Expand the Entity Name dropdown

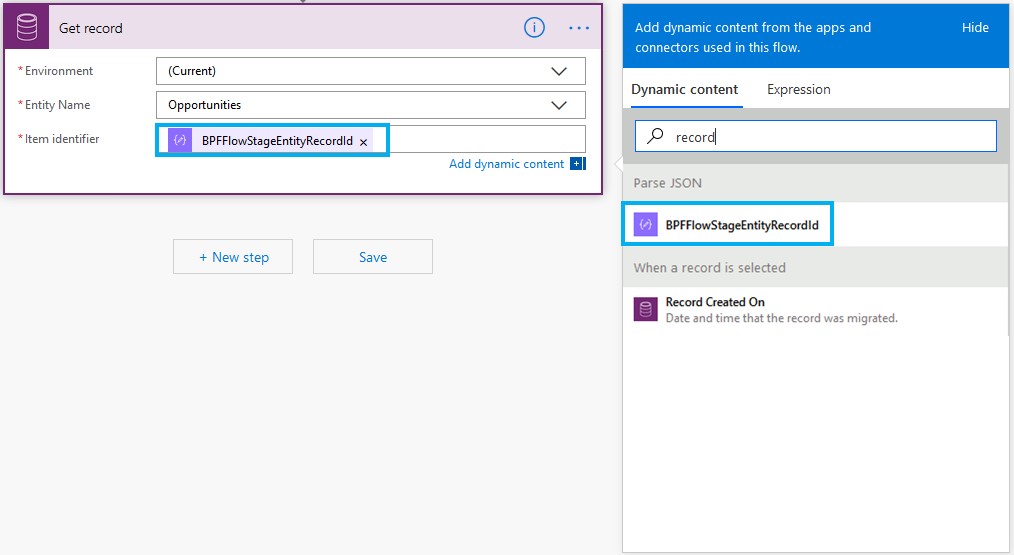click(559, 105)
